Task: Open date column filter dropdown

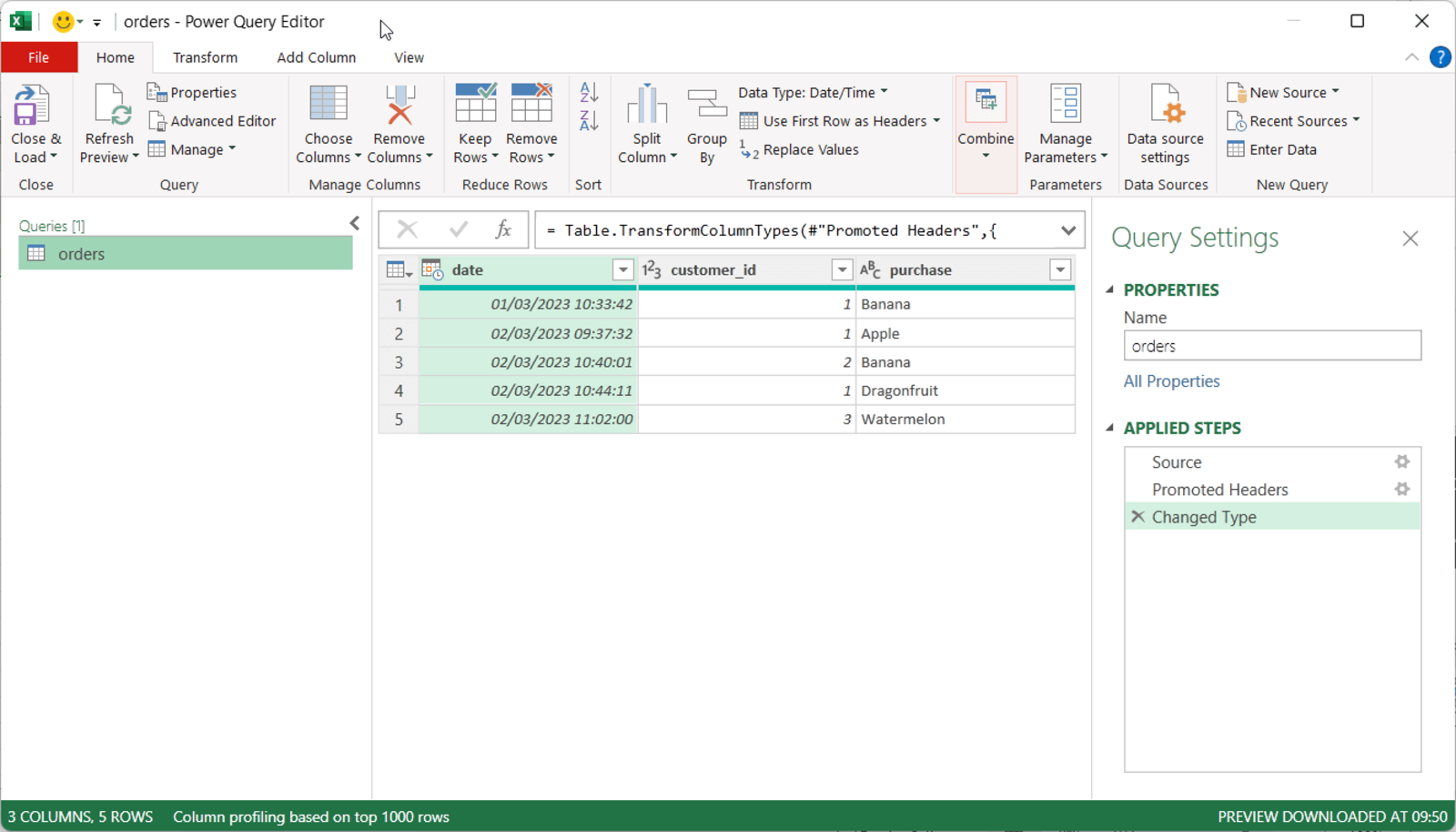Action: point(622,269)
